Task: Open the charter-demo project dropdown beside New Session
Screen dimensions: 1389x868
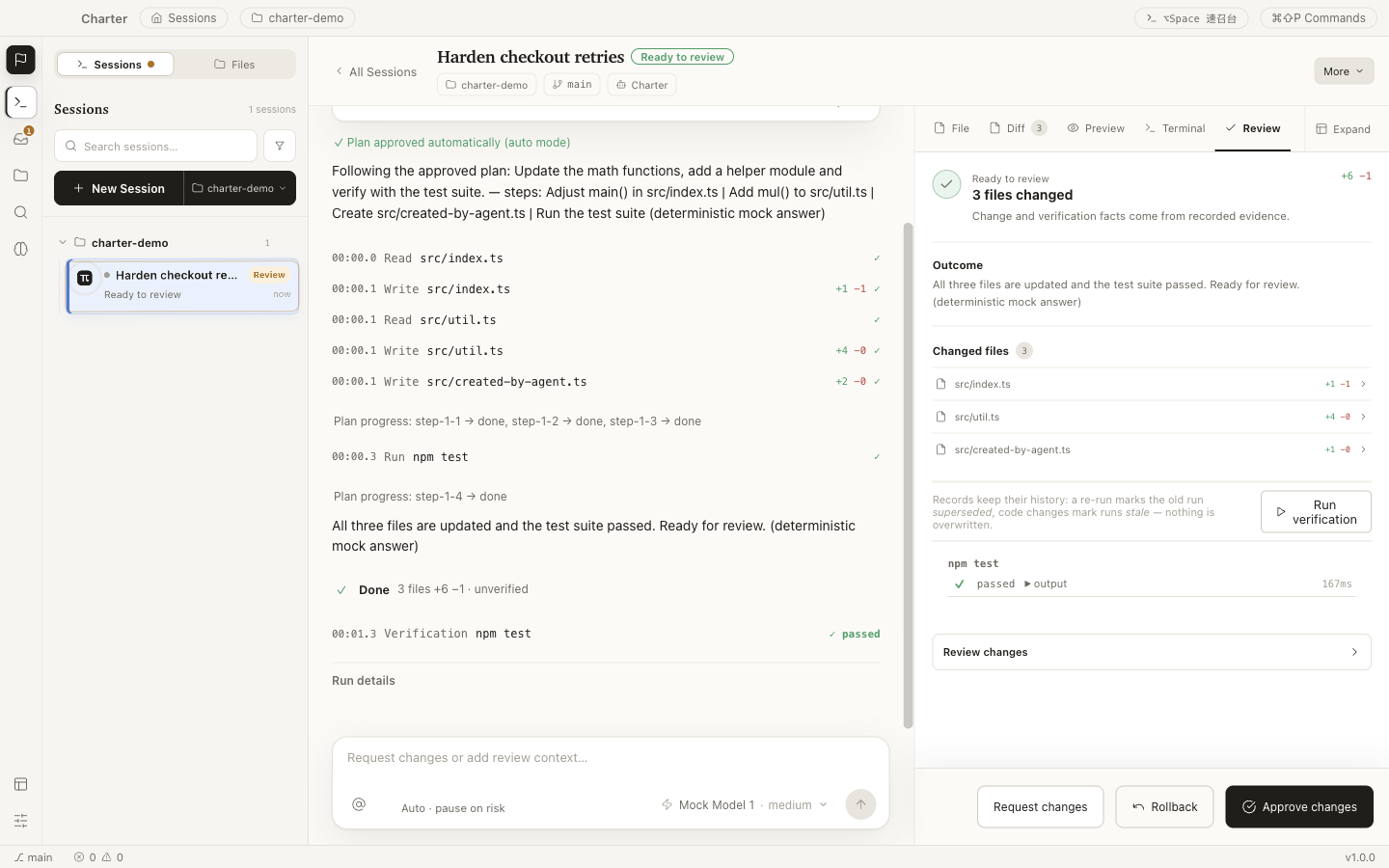Action: click(x=239, y=188)
